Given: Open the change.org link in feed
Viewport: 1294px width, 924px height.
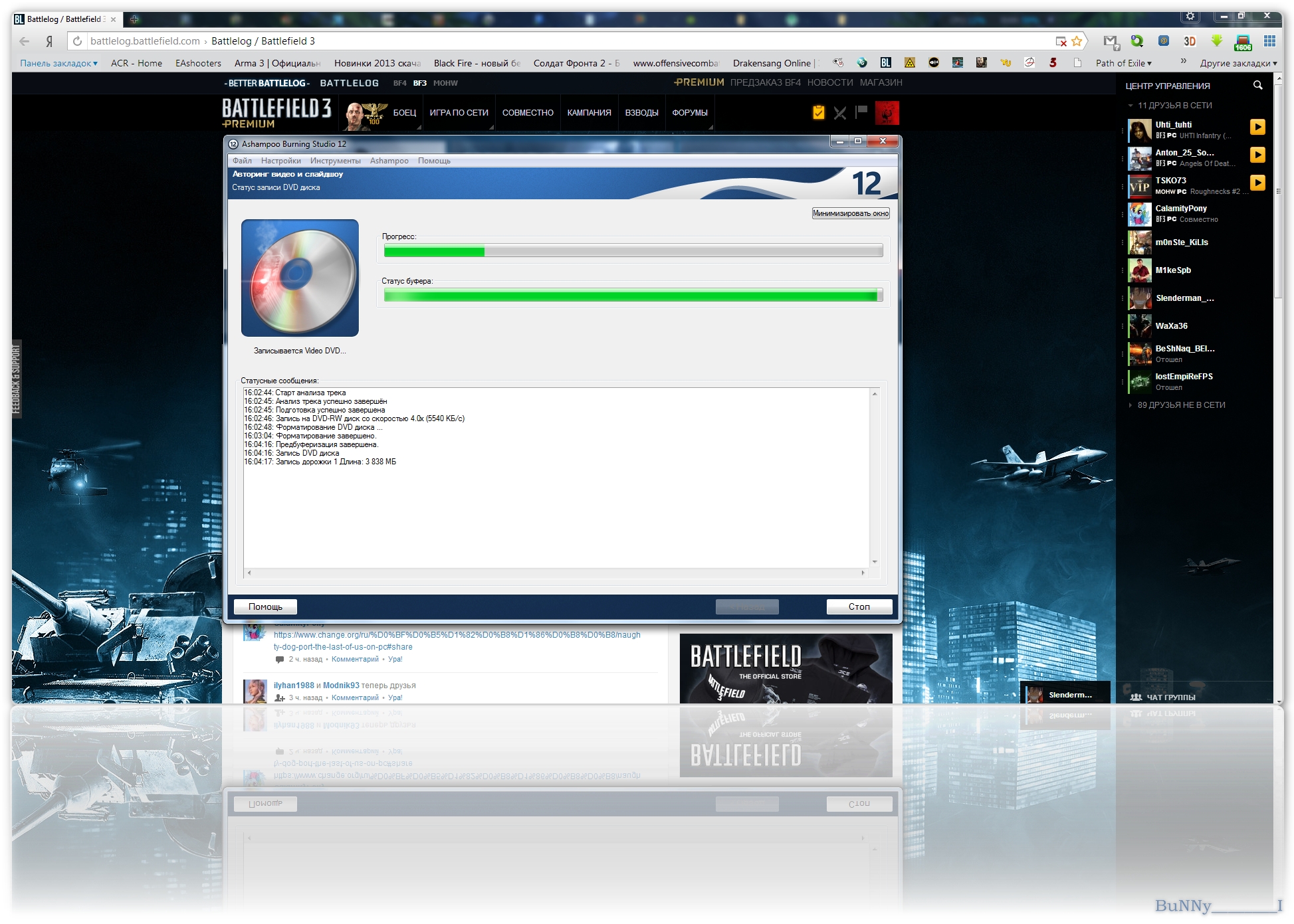Looking at the screenshot, I should pyautogui.click(x=457, y=640).
